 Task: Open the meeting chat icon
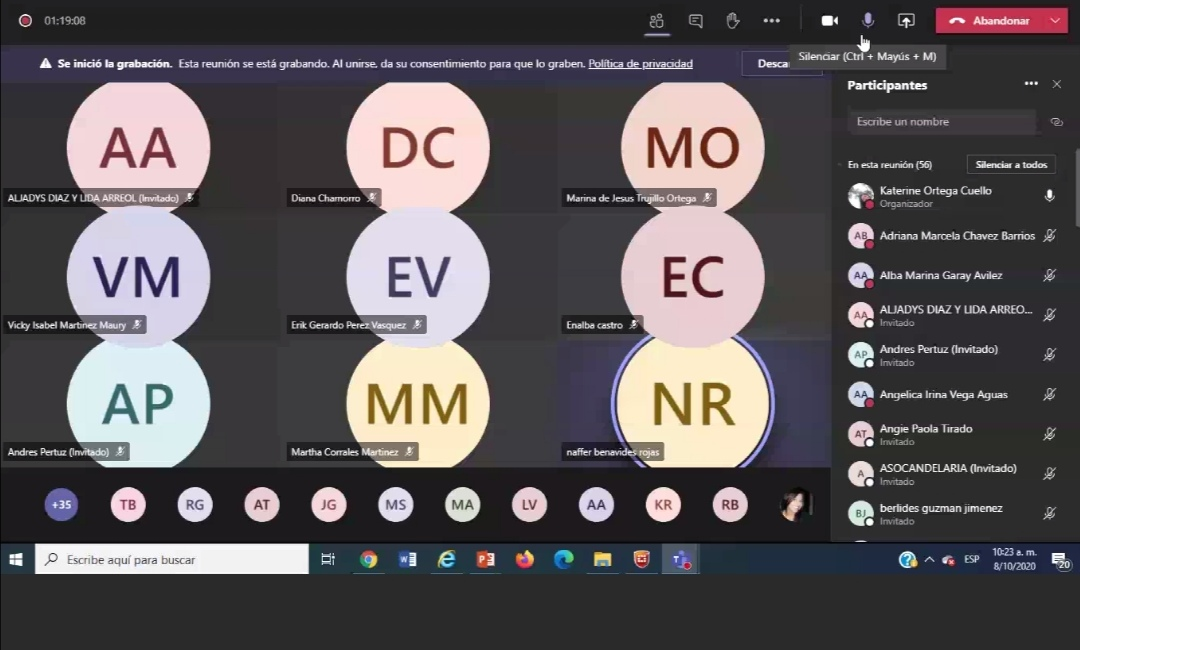pos(695,21)
